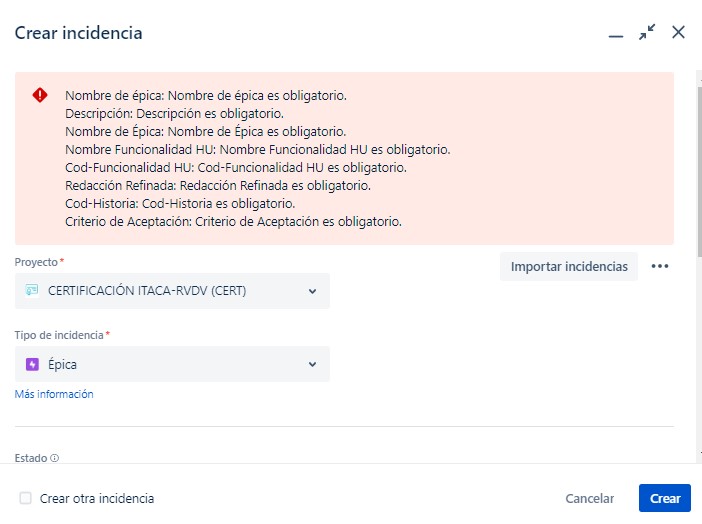This screenshot has height=524, width=702.
Task: Select the error 'Nombre Funcionalidad HU es obligatorio.'
Action: click(258, 150)
